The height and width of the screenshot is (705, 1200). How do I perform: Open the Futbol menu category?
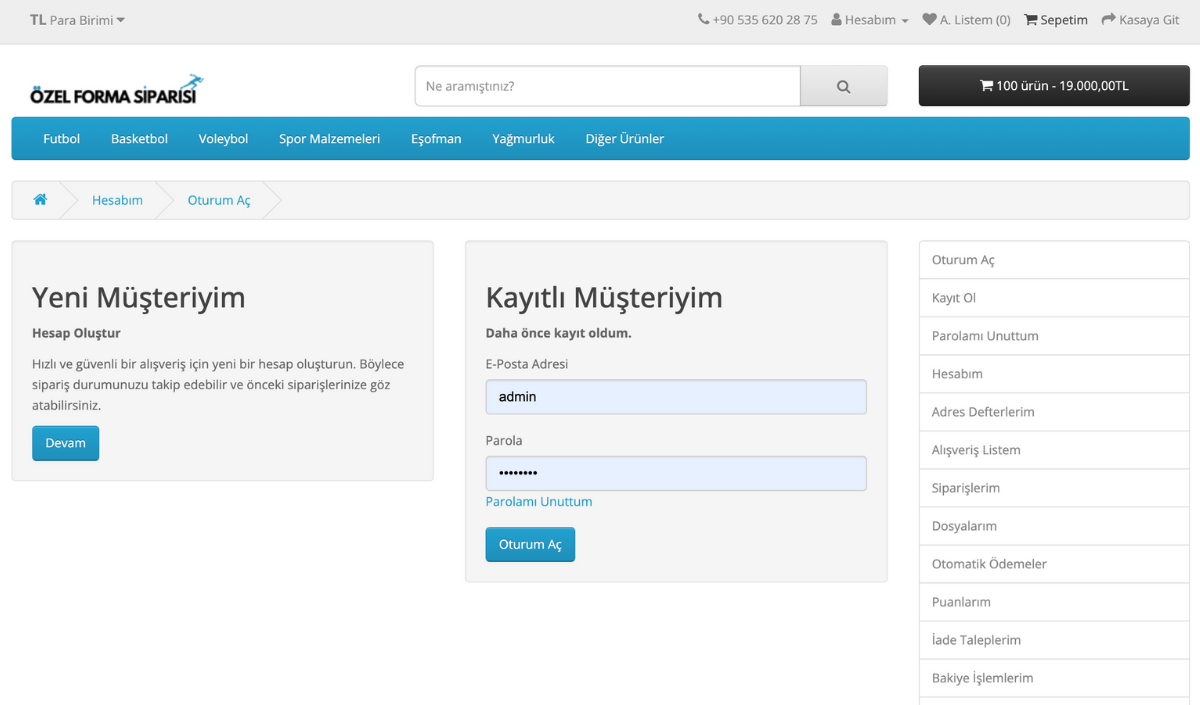[x=61, y=139]
